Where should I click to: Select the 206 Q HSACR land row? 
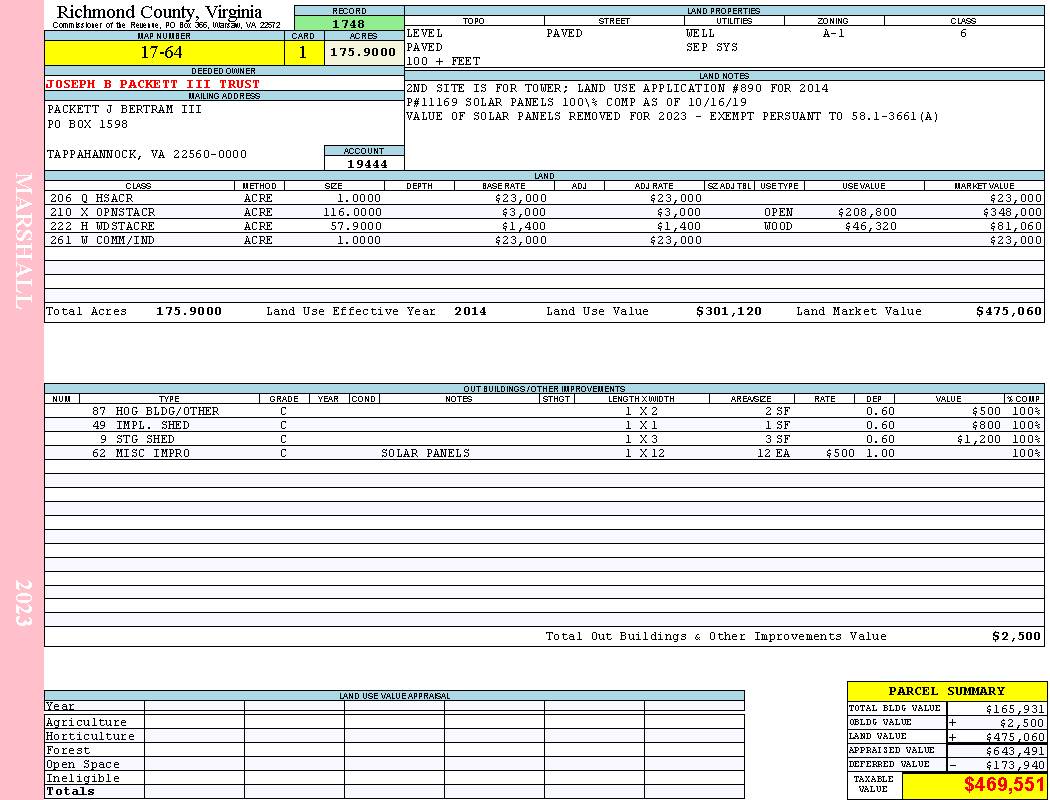(x=544, y=198)
